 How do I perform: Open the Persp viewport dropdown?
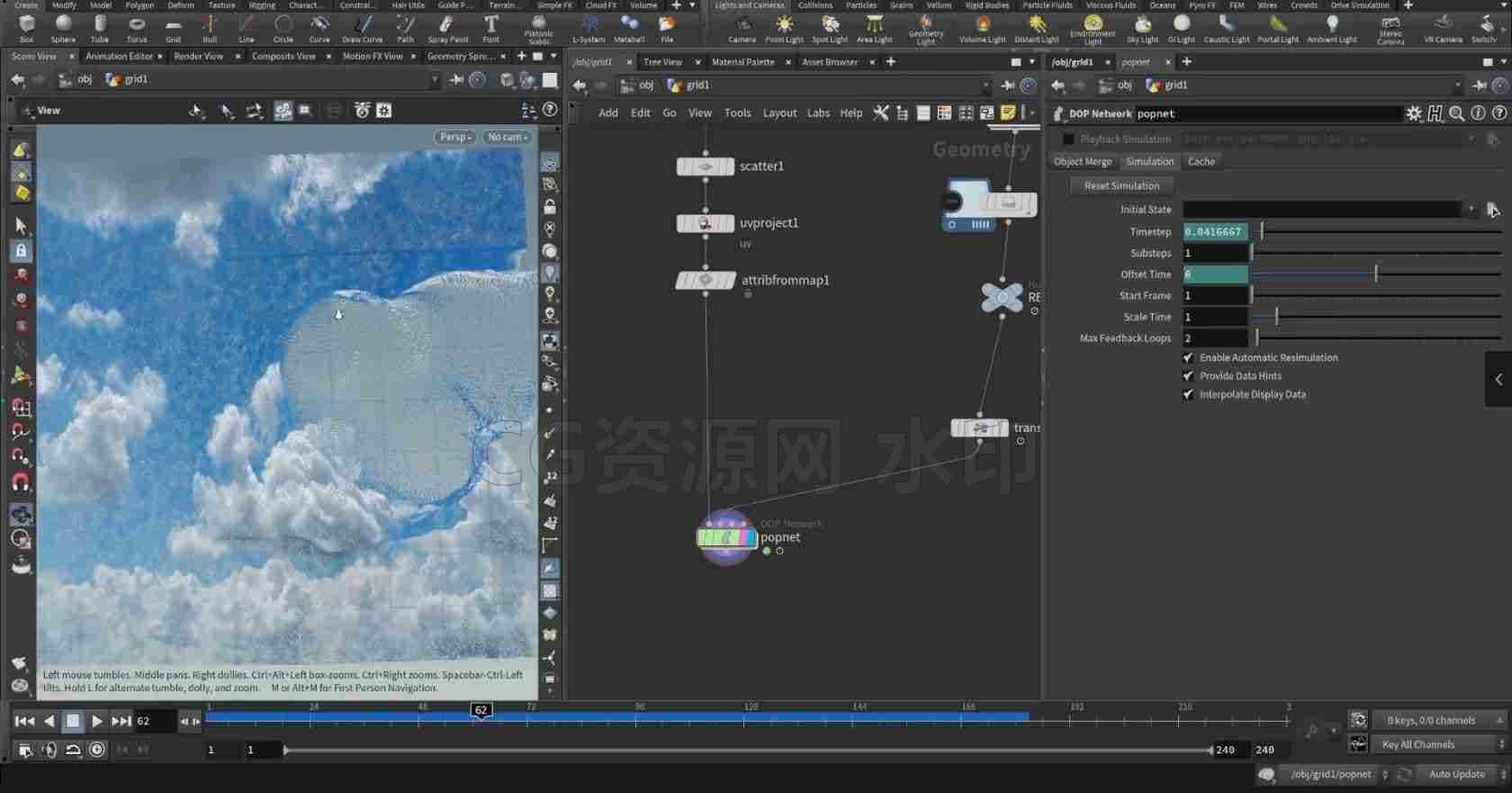click(455, 137)
